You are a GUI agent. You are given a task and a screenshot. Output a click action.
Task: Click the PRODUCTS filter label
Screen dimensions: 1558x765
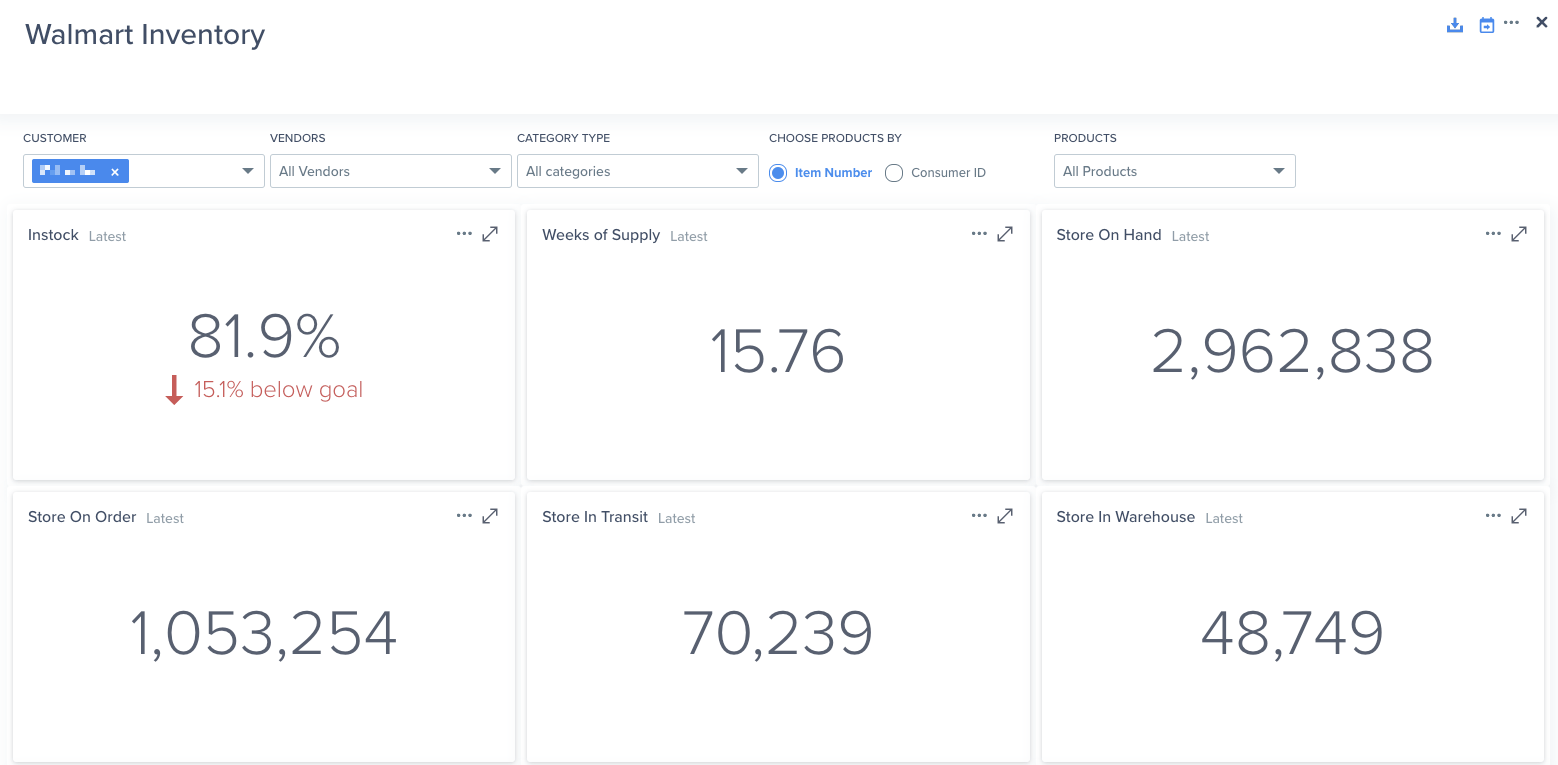[x=1085, y=138]
